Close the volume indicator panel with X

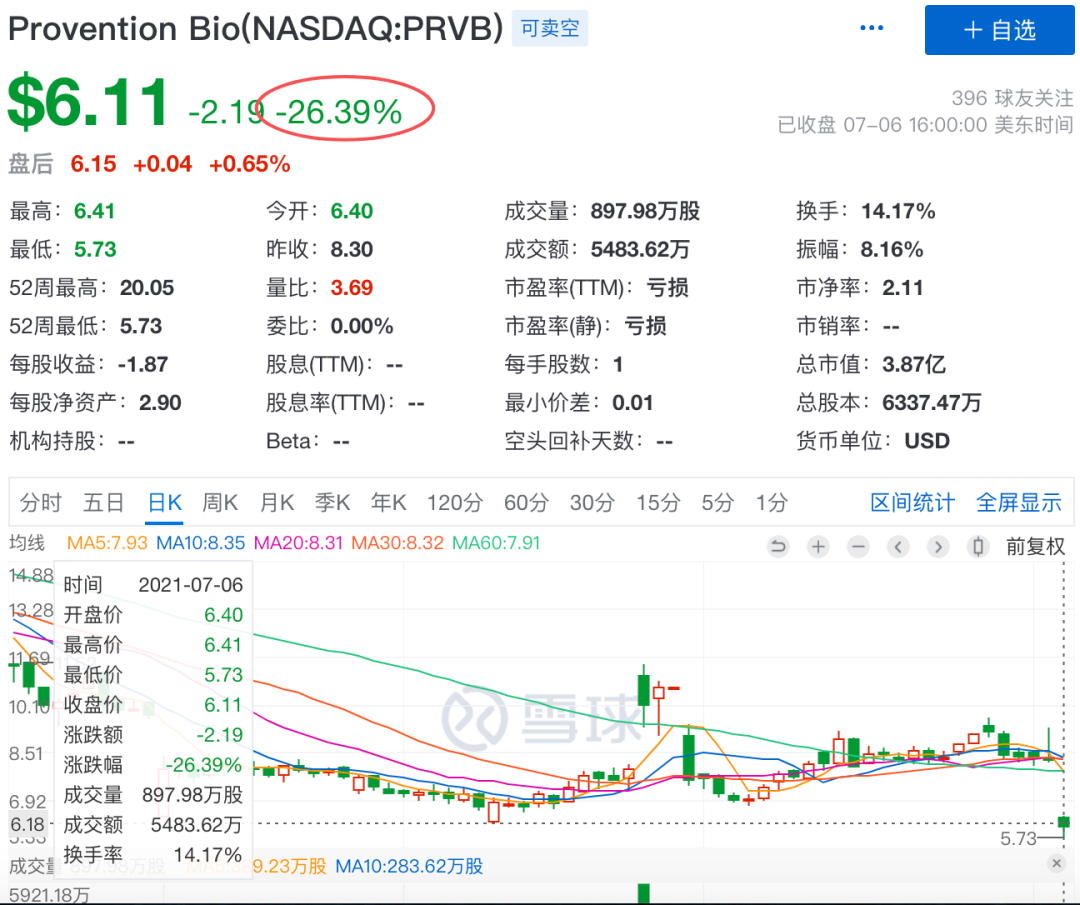coord(1057,863)
